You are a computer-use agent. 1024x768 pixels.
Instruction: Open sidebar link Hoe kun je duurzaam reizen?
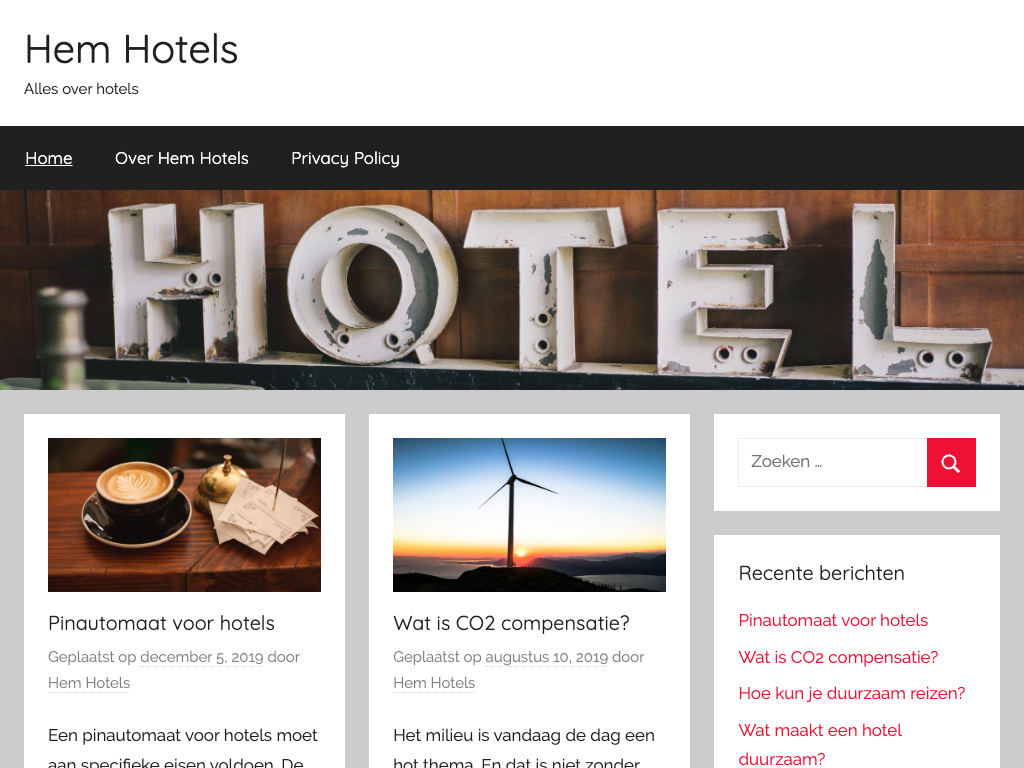(852, 694)
